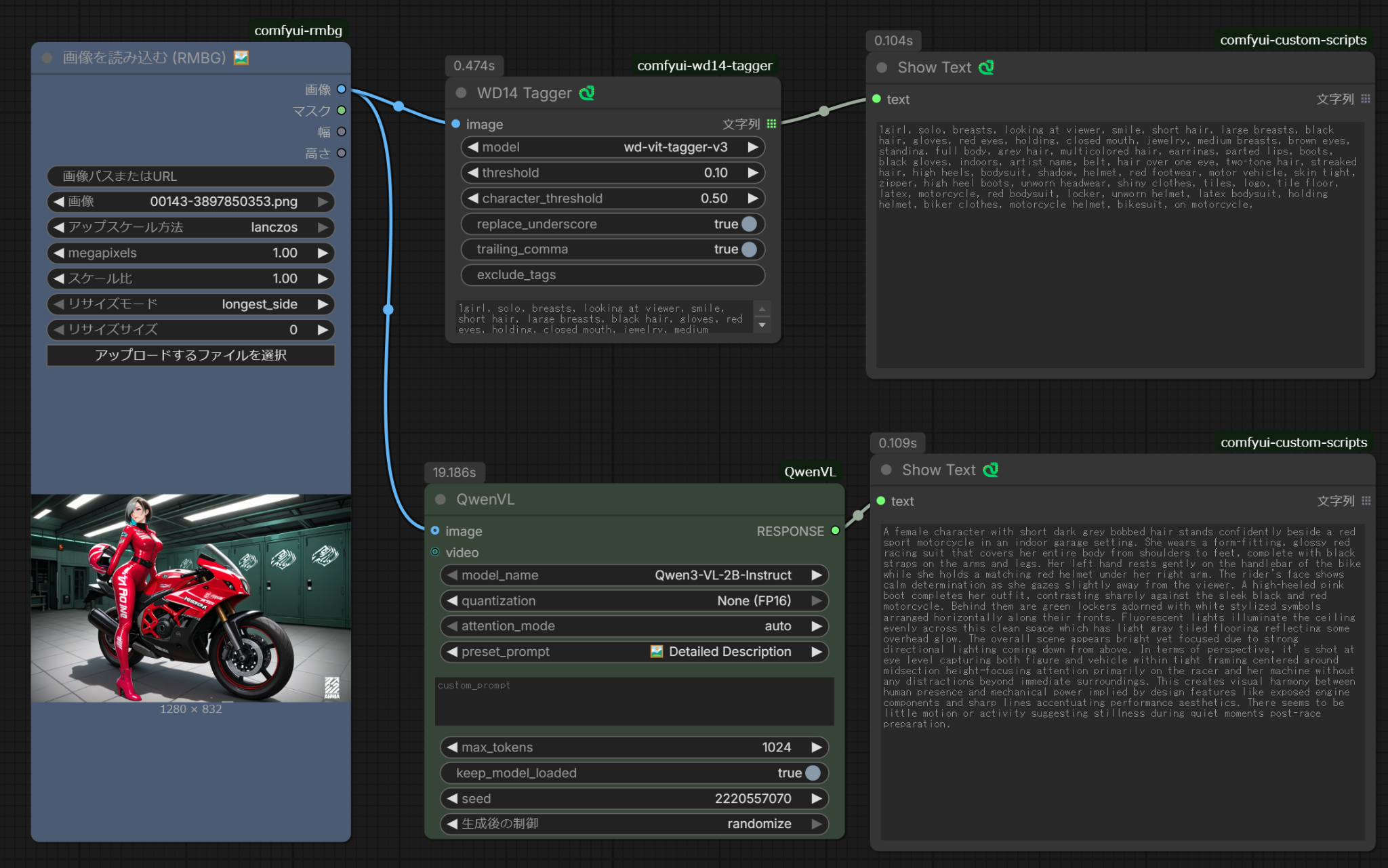Collapse the QwenVL node via its header dot
This screenshot has height=868, width=1388.
[x=441, y=499]
